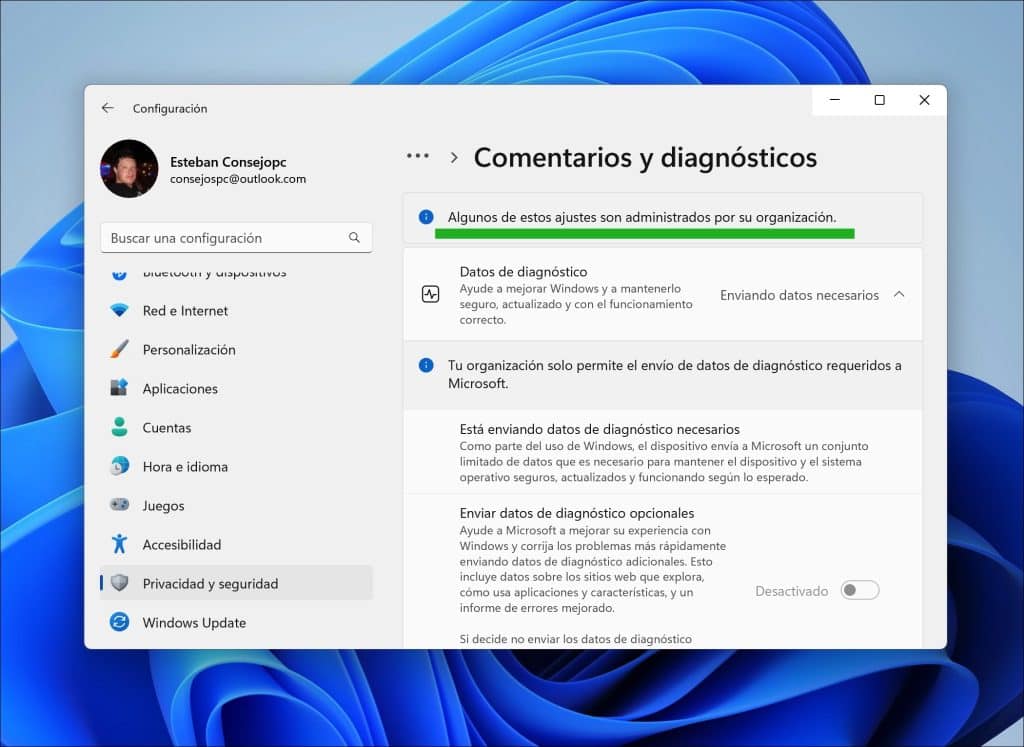The image size is (1024, 747).
Task: Click the back arrow next to Configuración
Action: pyautogui.click(x=108, y=108)
